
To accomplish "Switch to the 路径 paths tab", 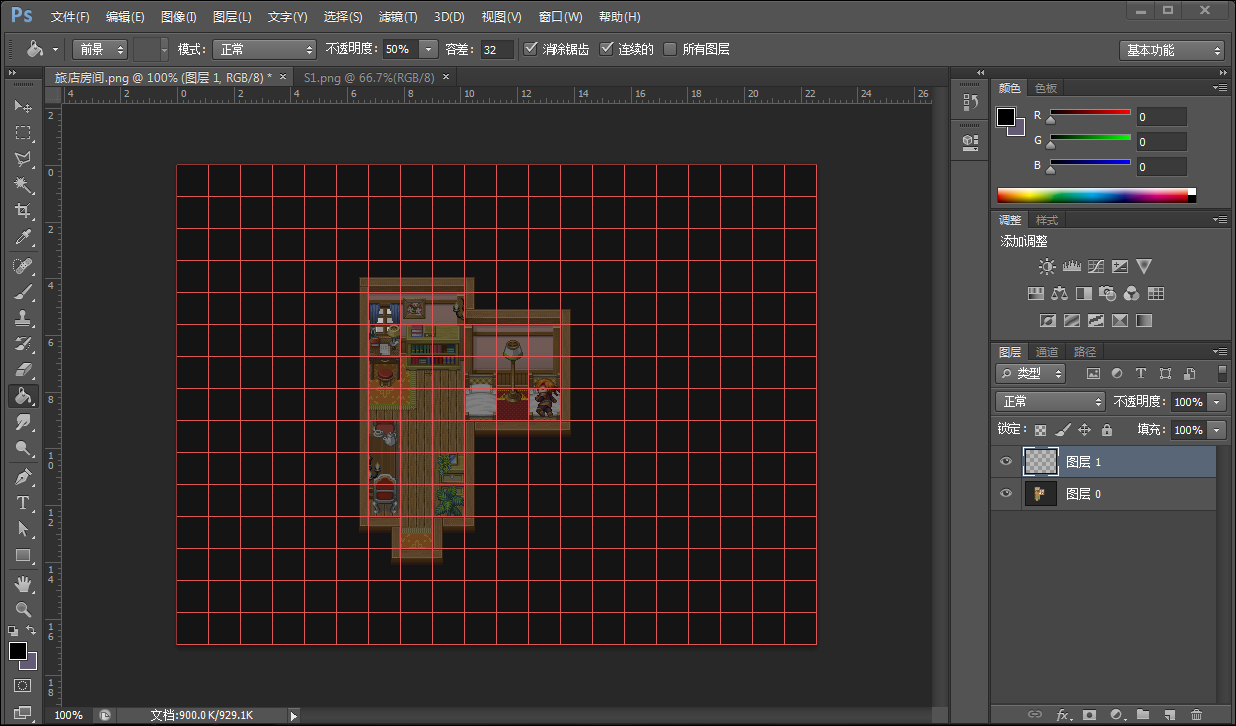I will coord(1085,352).
